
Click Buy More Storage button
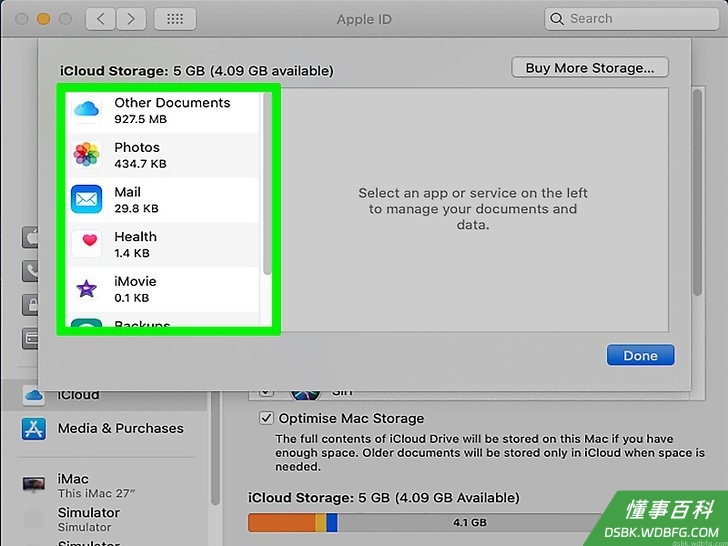point(590,68)
